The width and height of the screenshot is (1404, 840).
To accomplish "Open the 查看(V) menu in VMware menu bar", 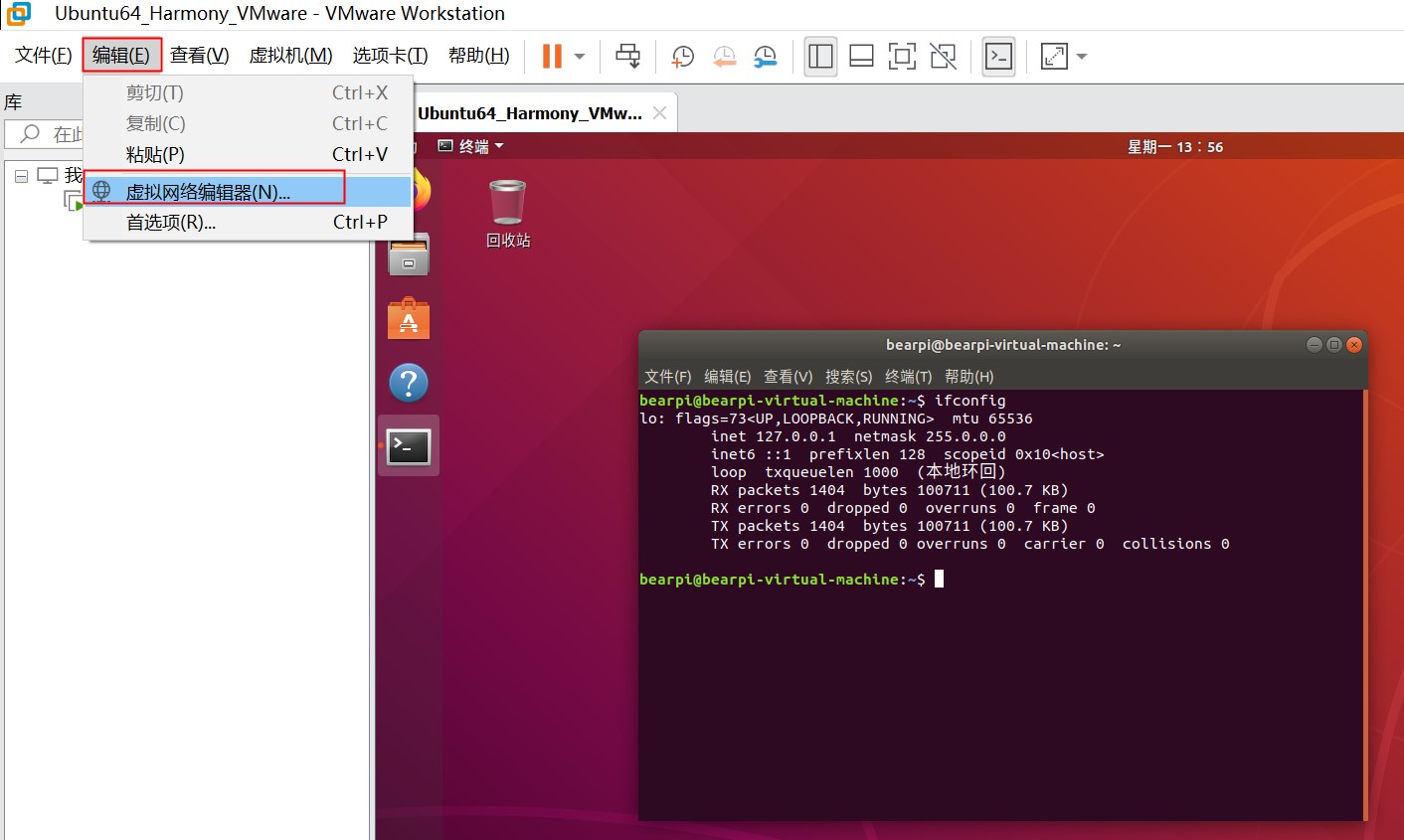I will click(x=199, y=56).
